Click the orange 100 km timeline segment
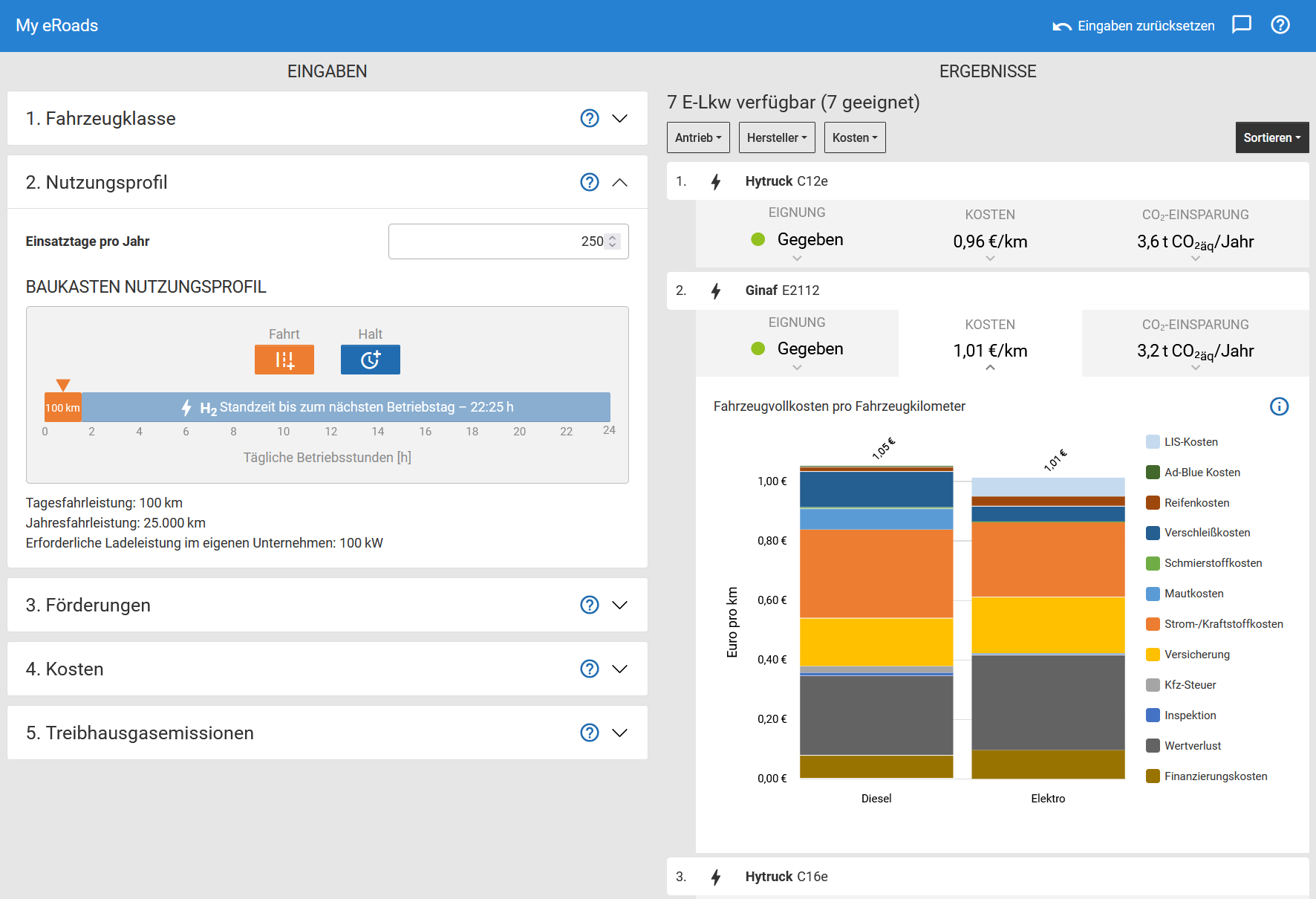Screen dimensions: 1316x899 tap(63, 408)
